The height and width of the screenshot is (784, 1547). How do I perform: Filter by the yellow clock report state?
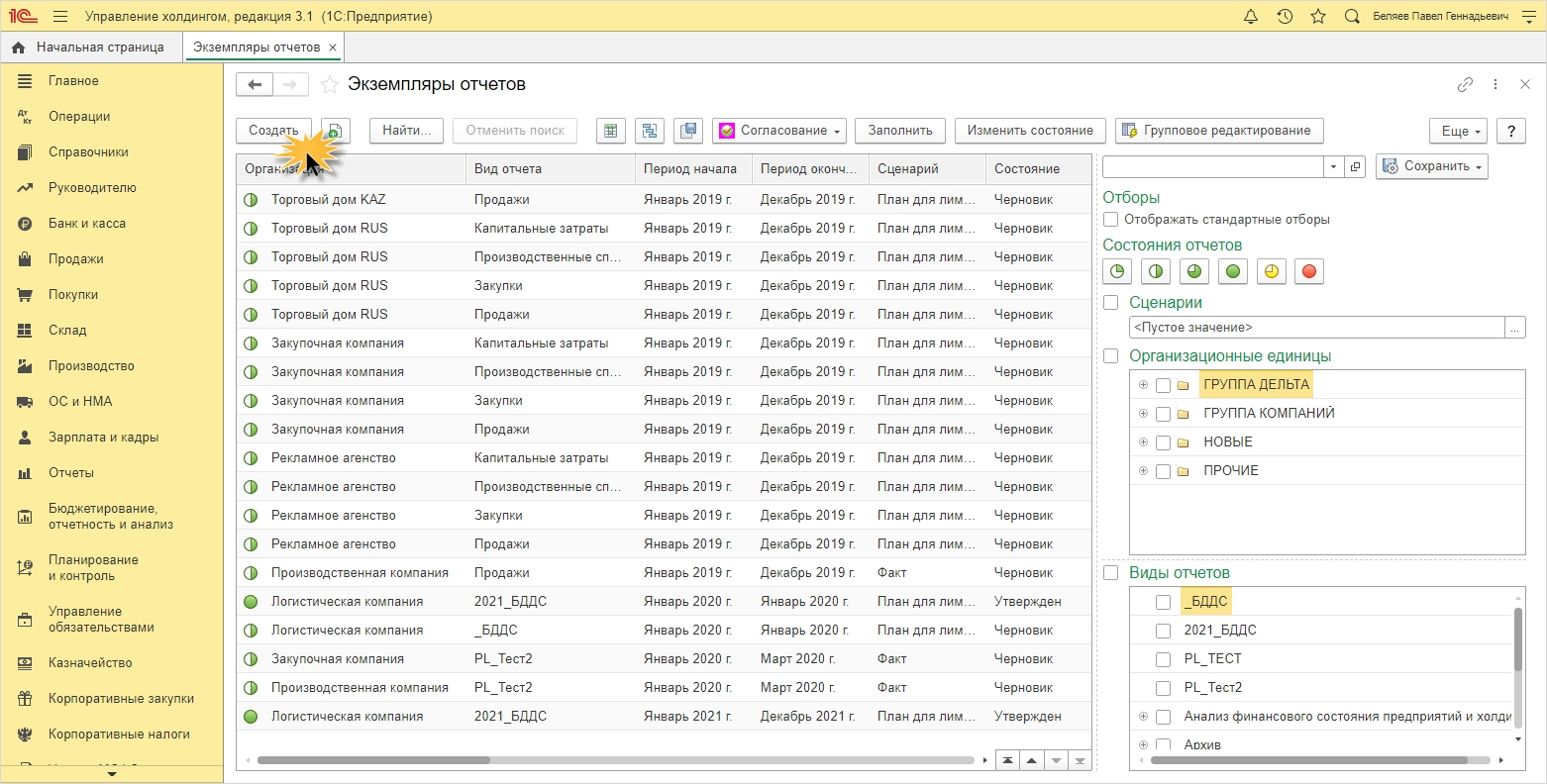[x=1271, y=271]
